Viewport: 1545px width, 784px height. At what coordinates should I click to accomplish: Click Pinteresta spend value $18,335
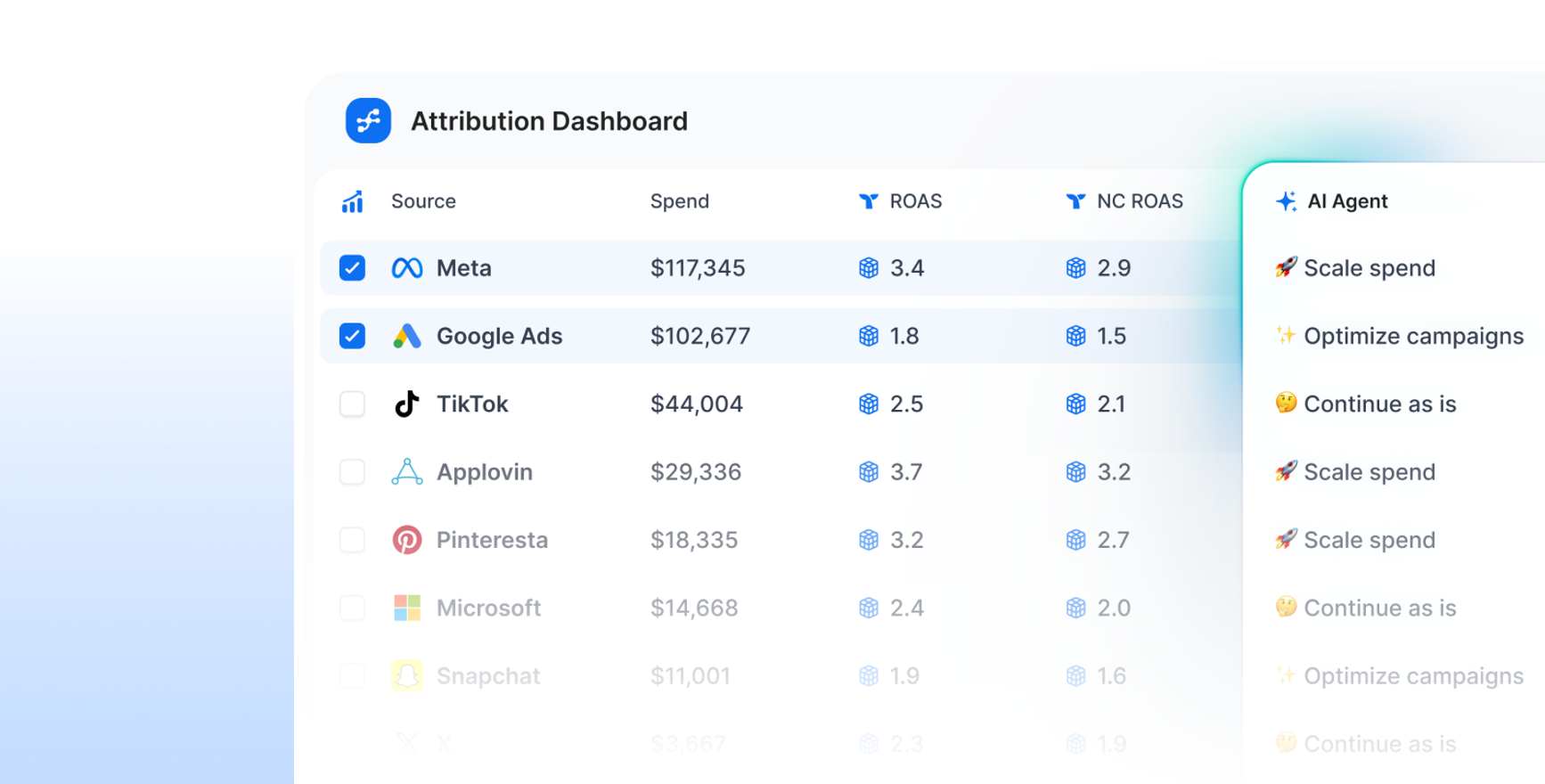694,540
